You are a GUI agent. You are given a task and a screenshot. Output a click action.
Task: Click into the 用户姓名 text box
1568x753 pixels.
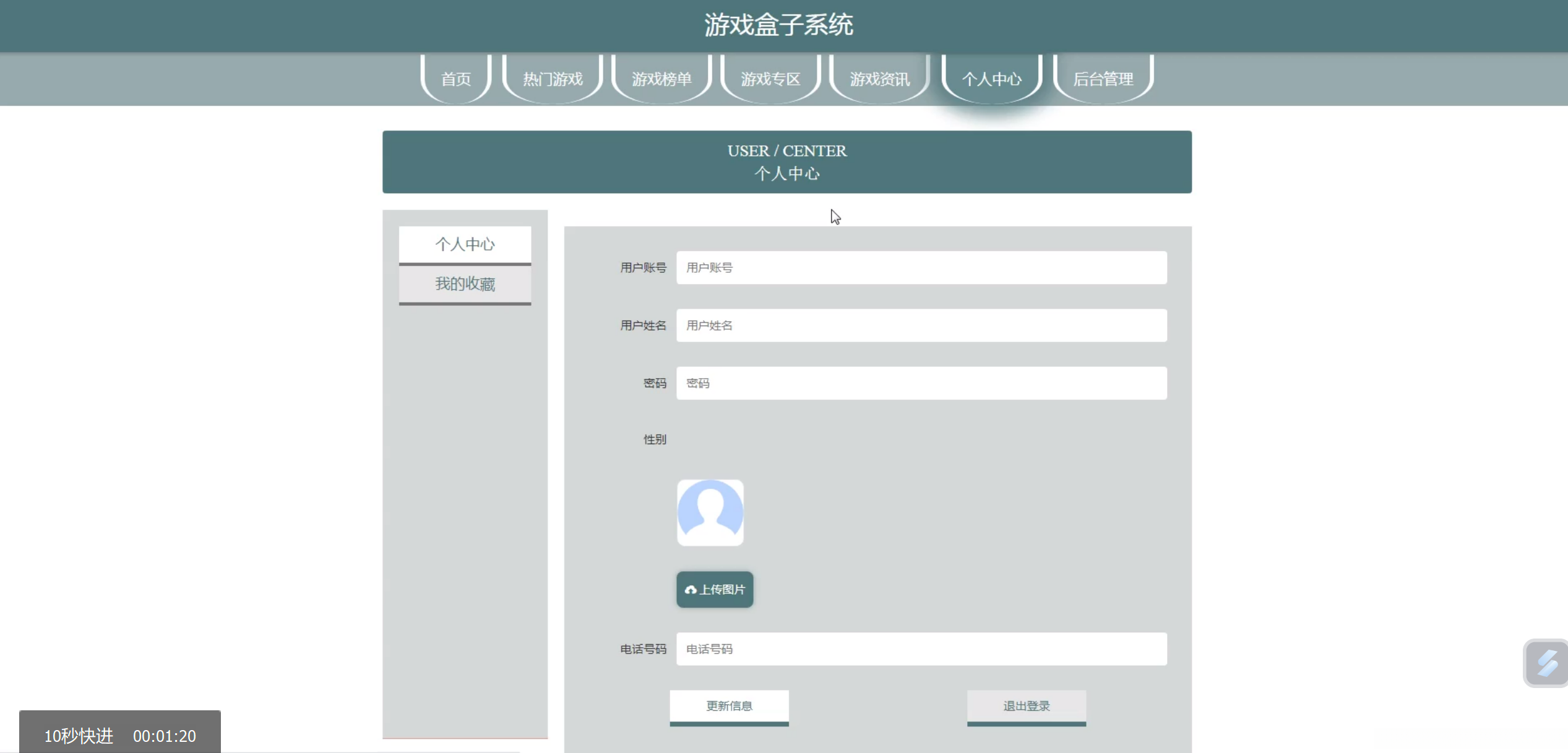(x=921, y=325)
